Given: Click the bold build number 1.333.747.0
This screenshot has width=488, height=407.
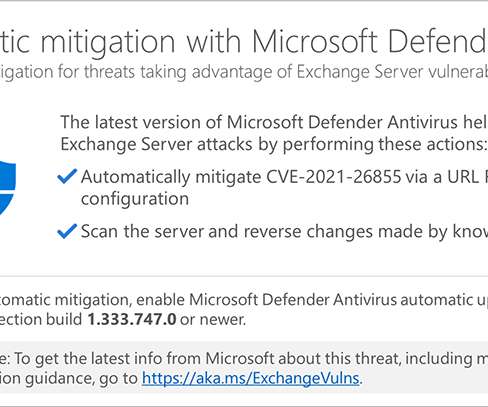Looking at the screenshot, I should 132,319.
